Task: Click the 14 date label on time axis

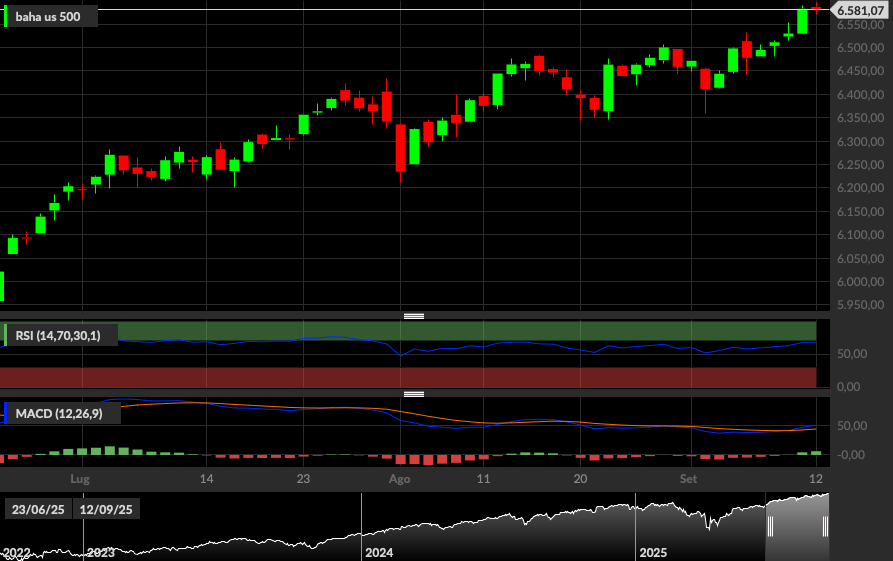Action: 206,479
